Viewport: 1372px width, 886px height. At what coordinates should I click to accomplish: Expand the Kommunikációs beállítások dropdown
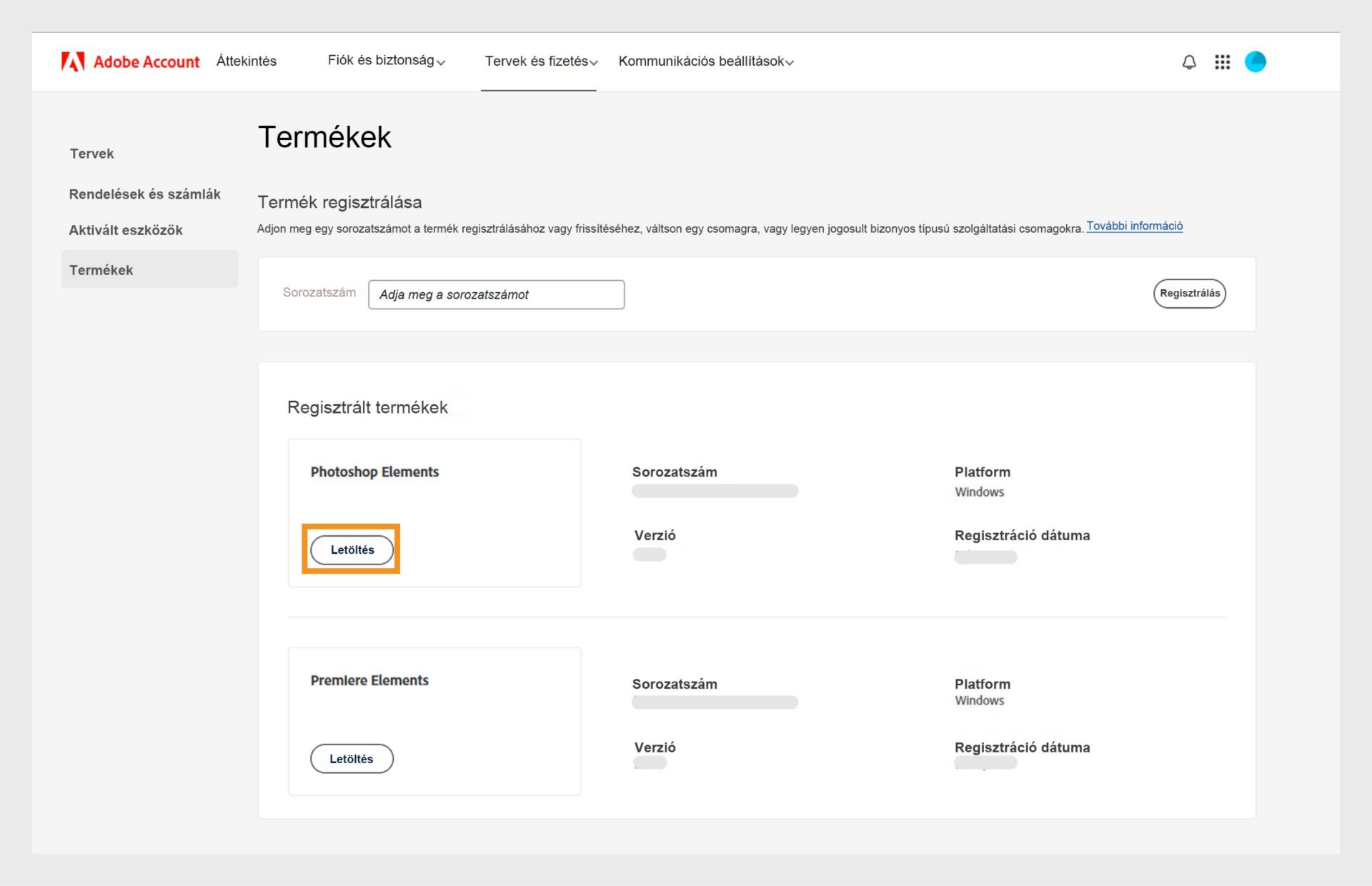[705, 61]
